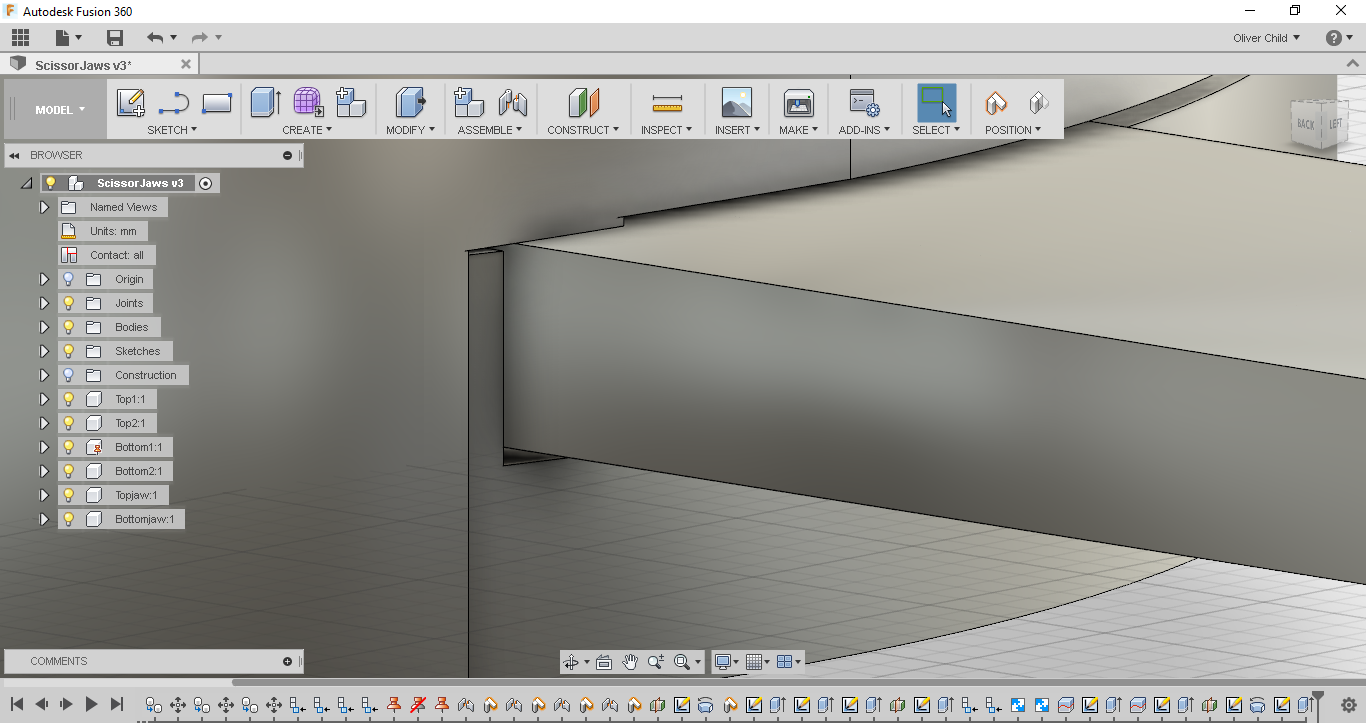Click the Save icon in the top bar
The image size is (1366, 723).
[x=115, y=38]
